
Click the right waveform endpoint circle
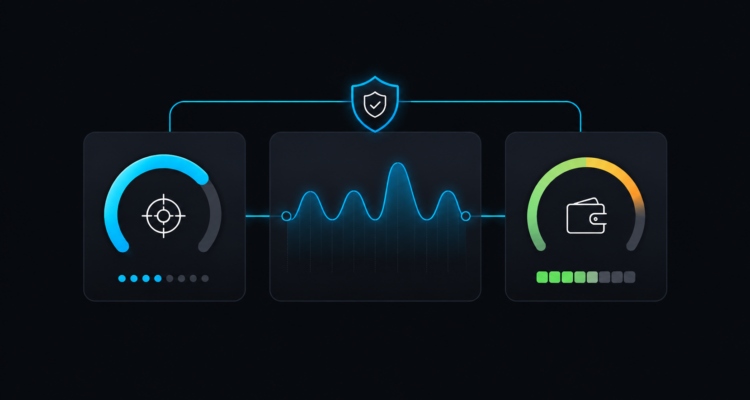point(466,216)
